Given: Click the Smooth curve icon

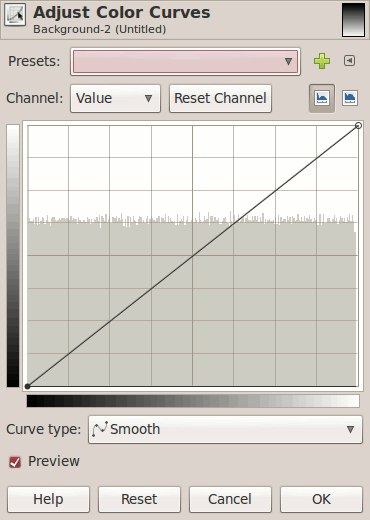Looking at the screenshot, I should [x=100, y=429].
